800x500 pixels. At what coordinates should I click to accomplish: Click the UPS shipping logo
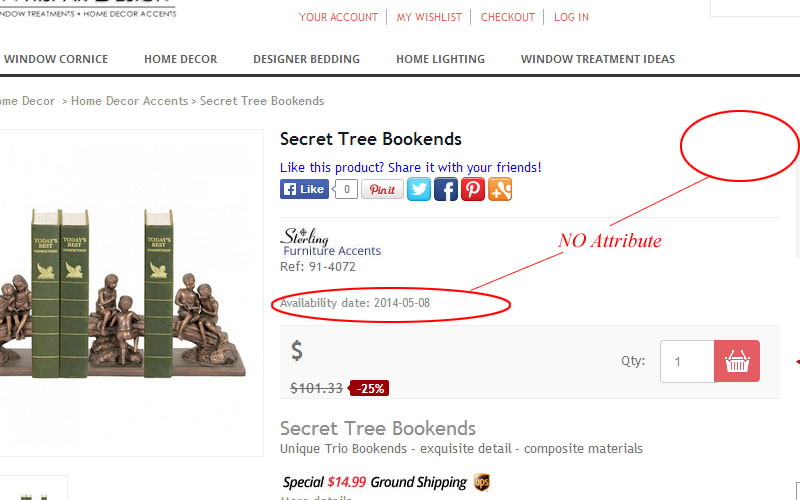click(x=482, y=482)
